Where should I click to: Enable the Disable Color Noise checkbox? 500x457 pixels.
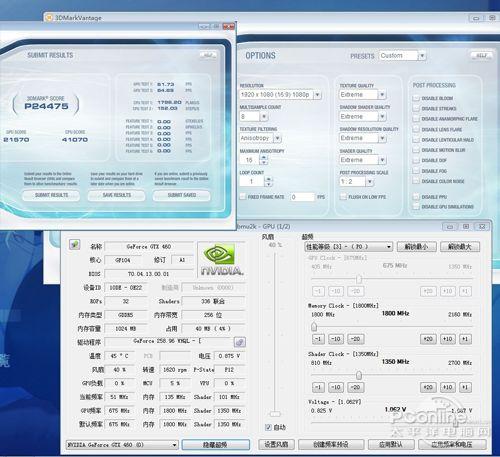416,181
